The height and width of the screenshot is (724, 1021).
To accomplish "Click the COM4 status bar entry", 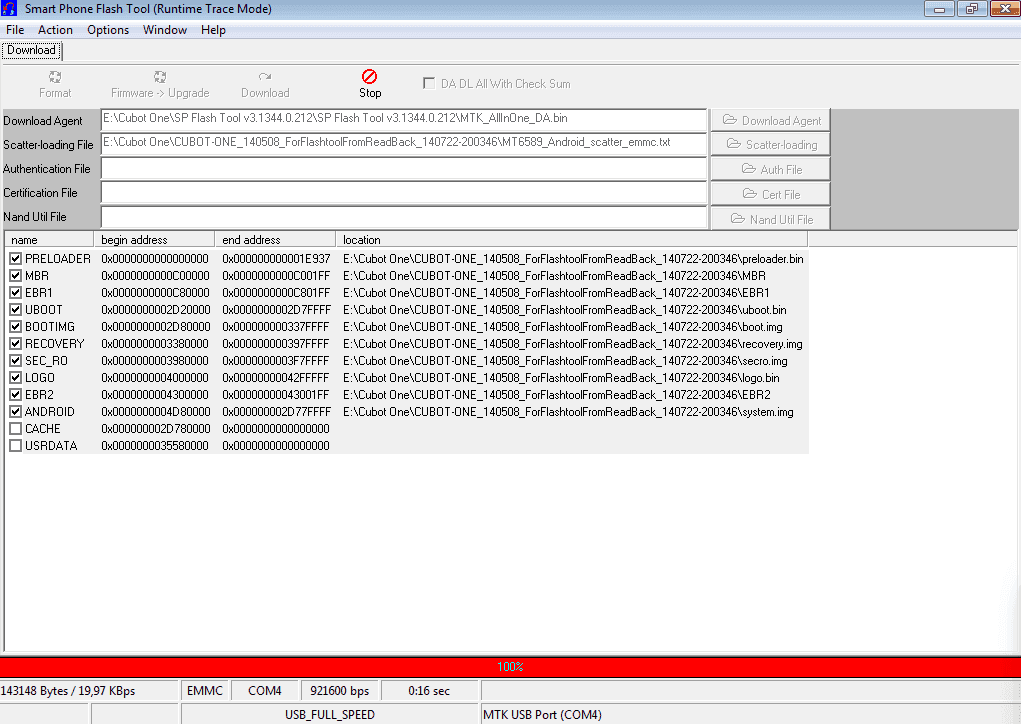I will tap(264, 691).
